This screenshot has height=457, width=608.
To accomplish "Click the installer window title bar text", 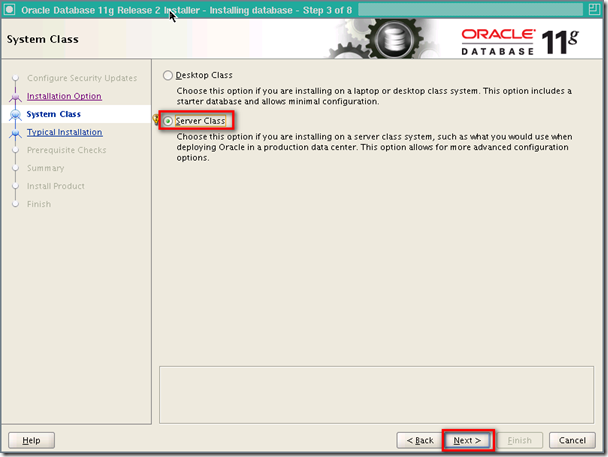I will 187,10.
